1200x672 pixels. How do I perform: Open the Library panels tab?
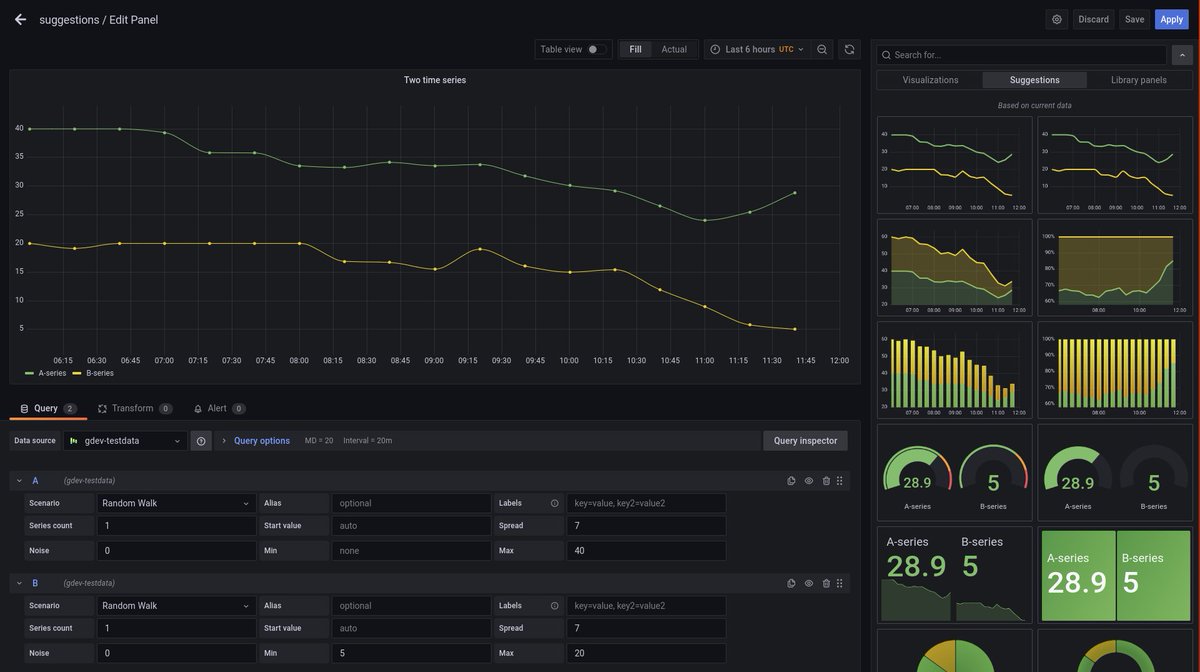coord(1139,80)
